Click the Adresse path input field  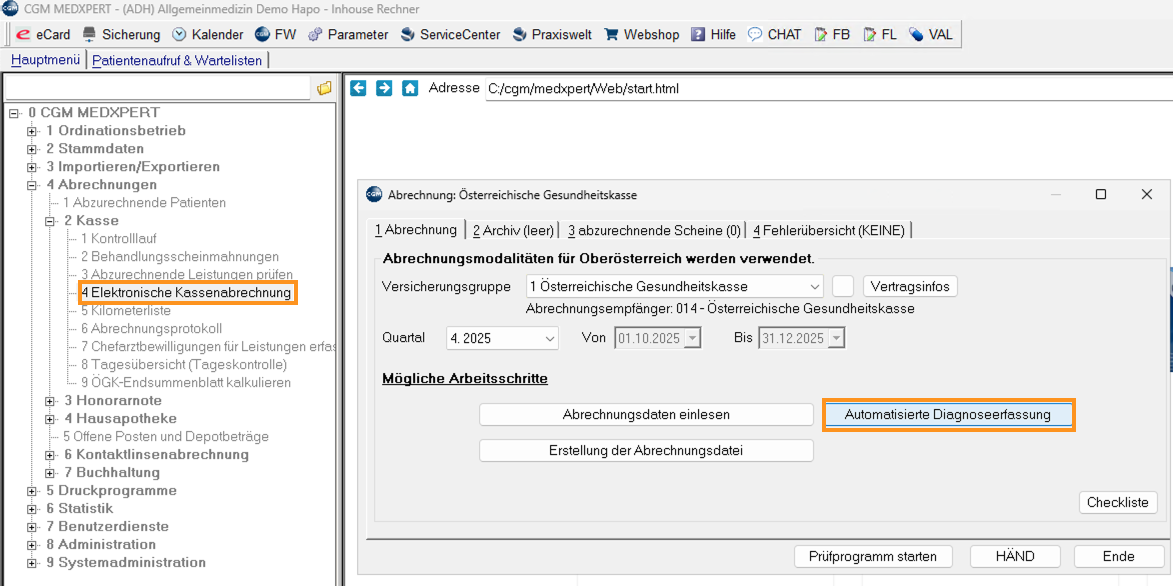point(820,88)
